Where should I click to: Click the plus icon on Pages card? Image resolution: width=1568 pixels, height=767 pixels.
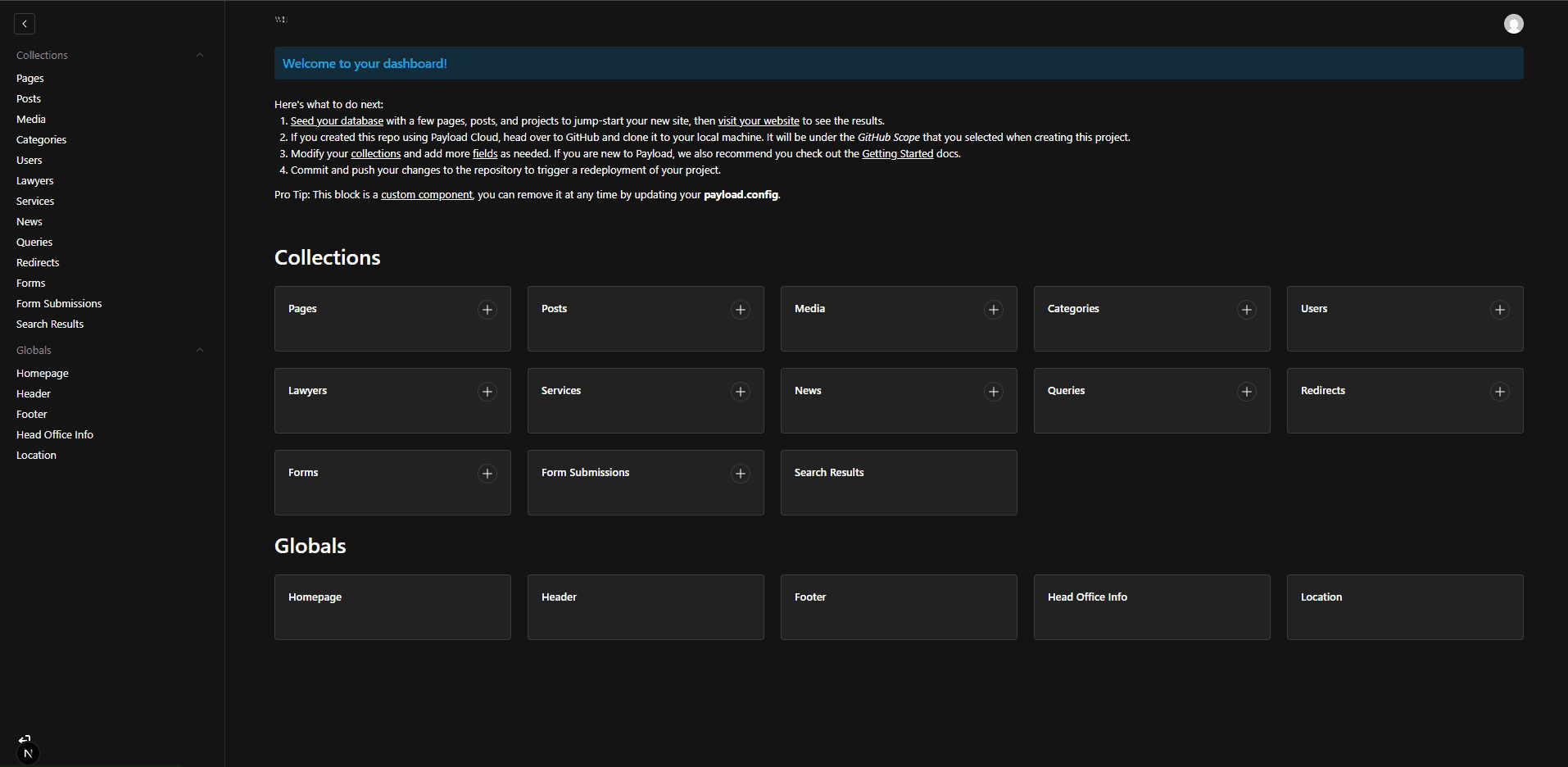coord(487,310)
